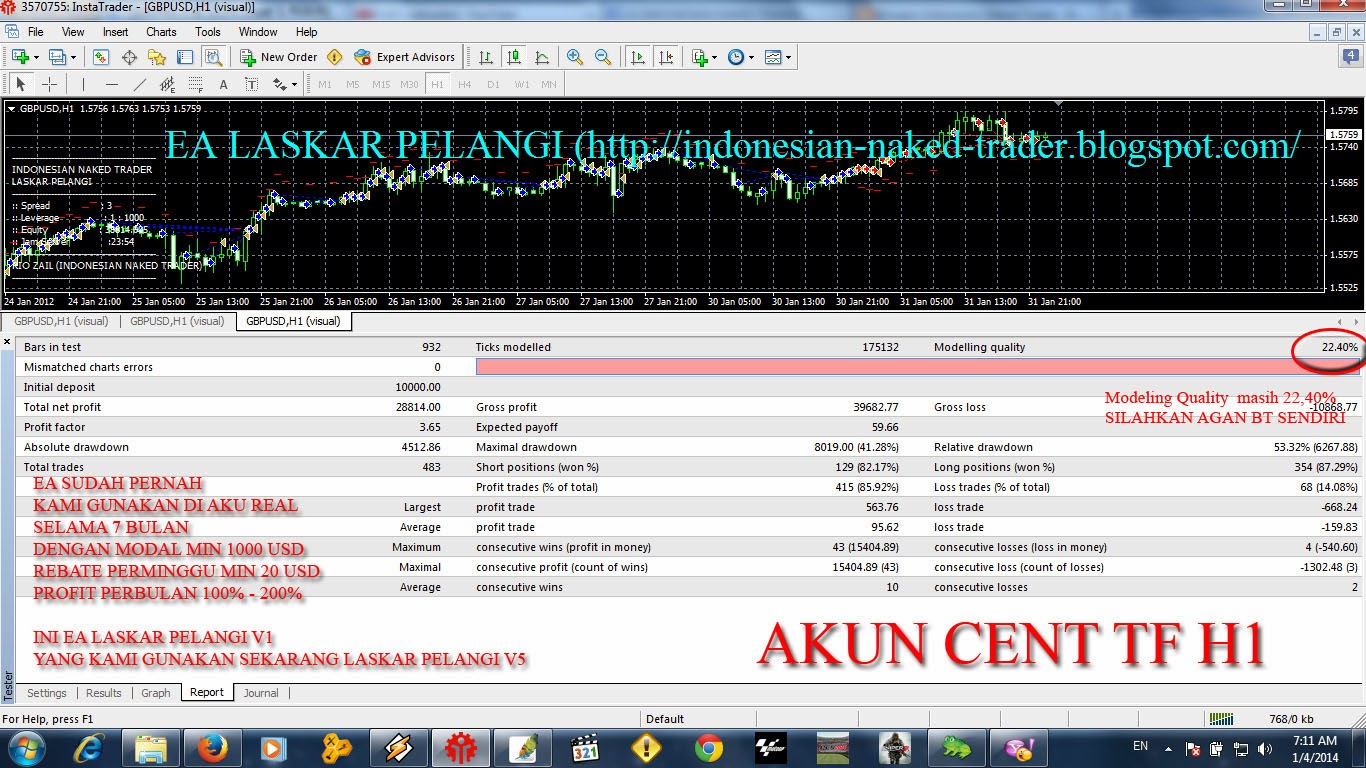1366x768 pixels.
Task: Zoom out of the chart
Action: click(603, 57)
